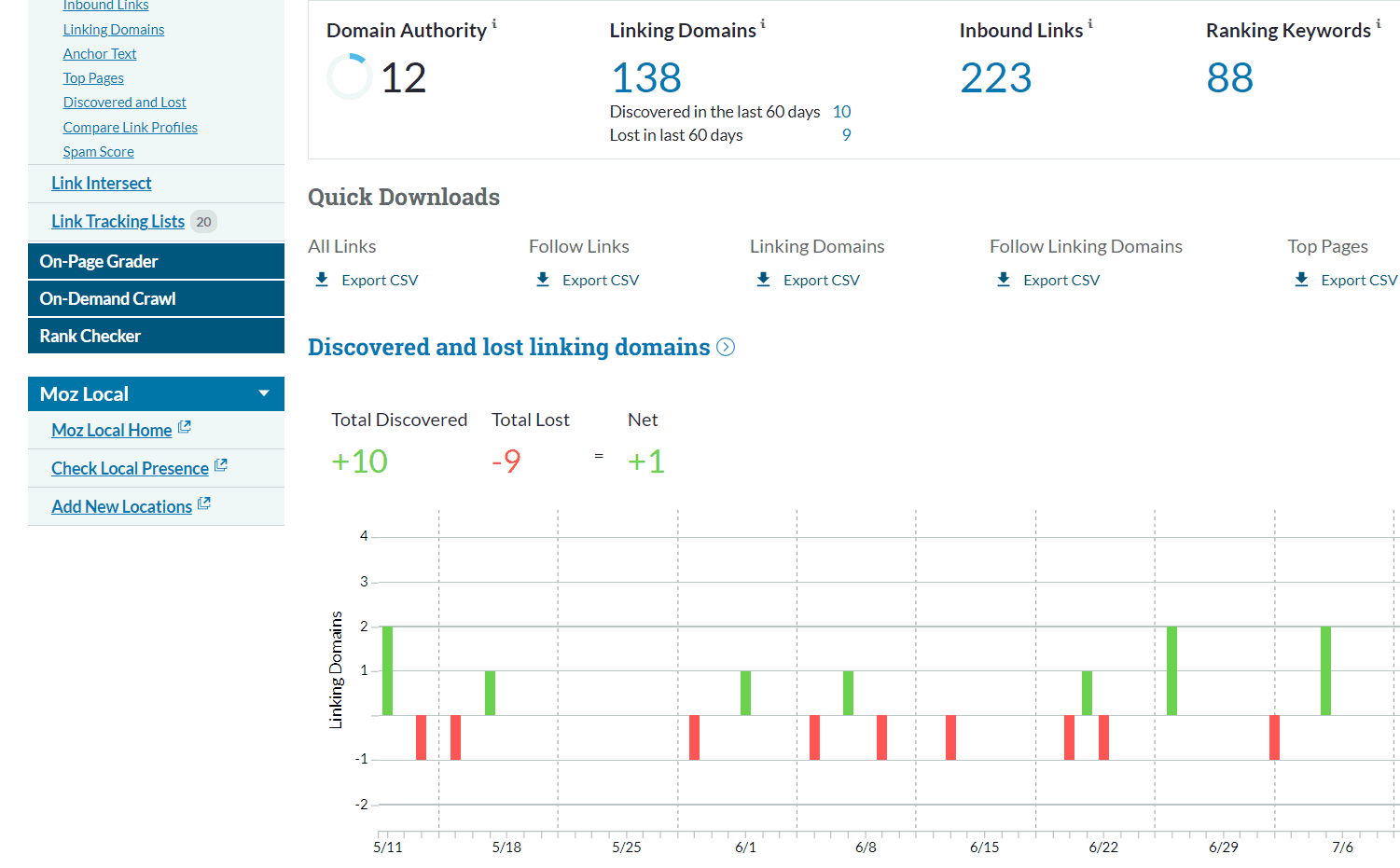The height and width of the screenshot is (868, 1400).
Task: Open Check Local Presence
Action: tap(130, 467)
